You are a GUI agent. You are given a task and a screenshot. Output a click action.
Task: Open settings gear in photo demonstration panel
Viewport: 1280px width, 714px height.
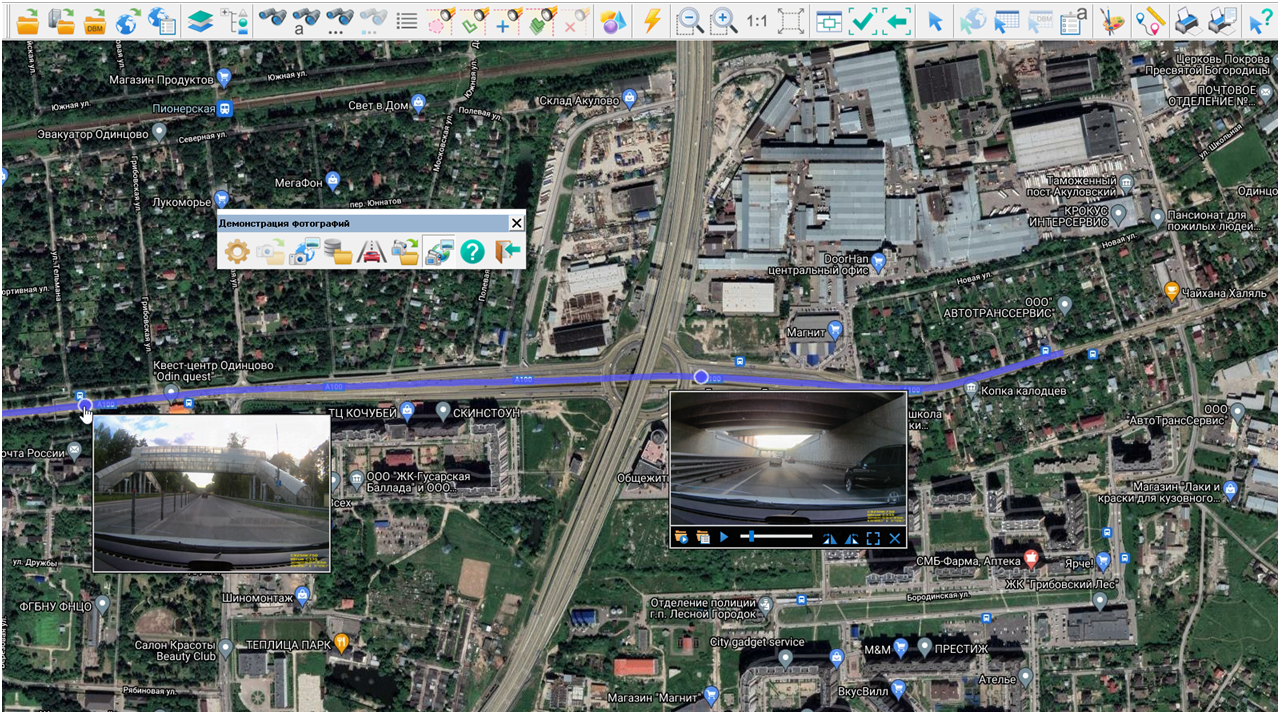coord(237,252)
